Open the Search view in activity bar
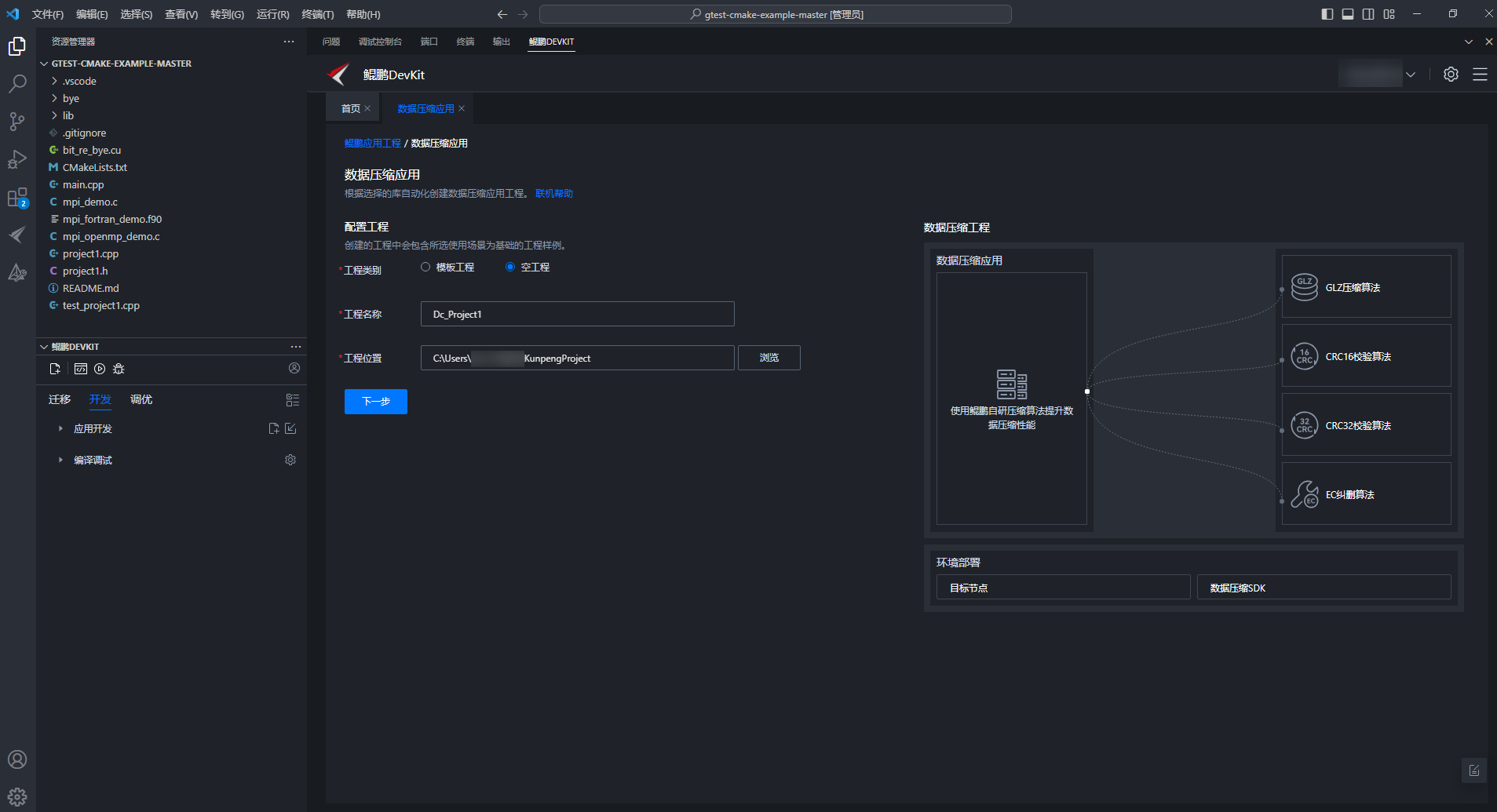This screenshot has width=1497, height=812. 17,83
